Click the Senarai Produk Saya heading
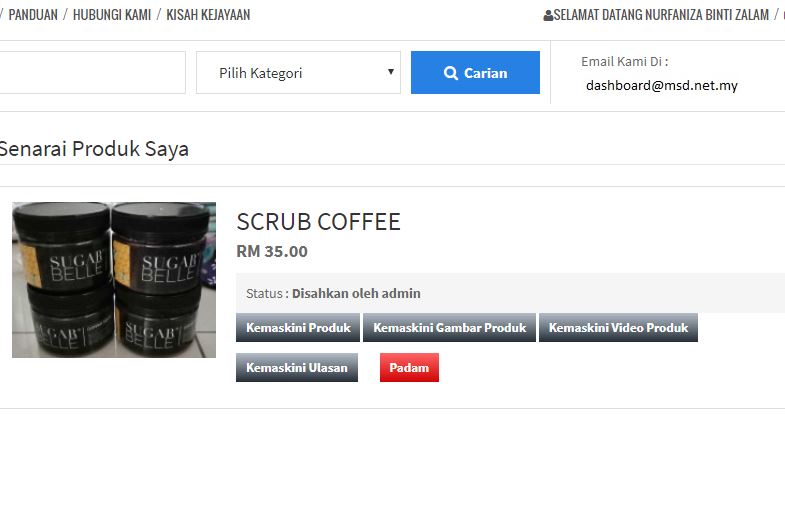Viewport: 785px width, 509px height. pyautogui.click(x=94, y=149)
